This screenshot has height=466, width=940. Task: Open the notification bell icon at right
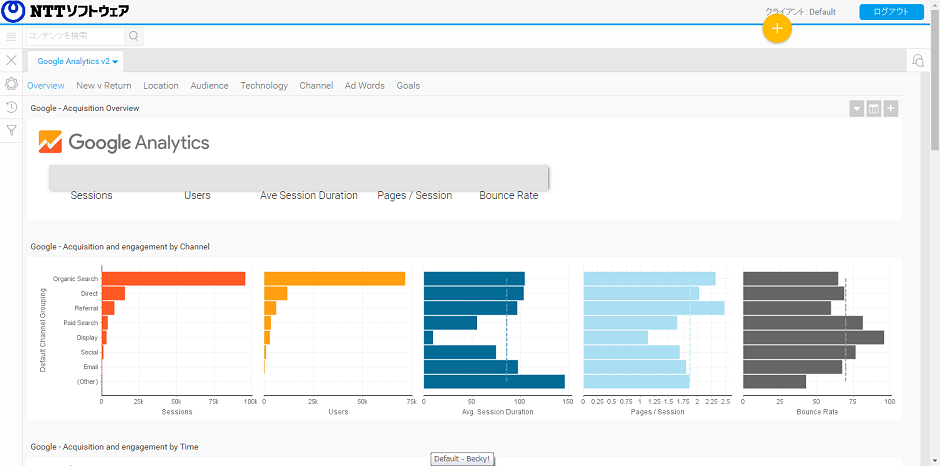(x=917, y=61)
